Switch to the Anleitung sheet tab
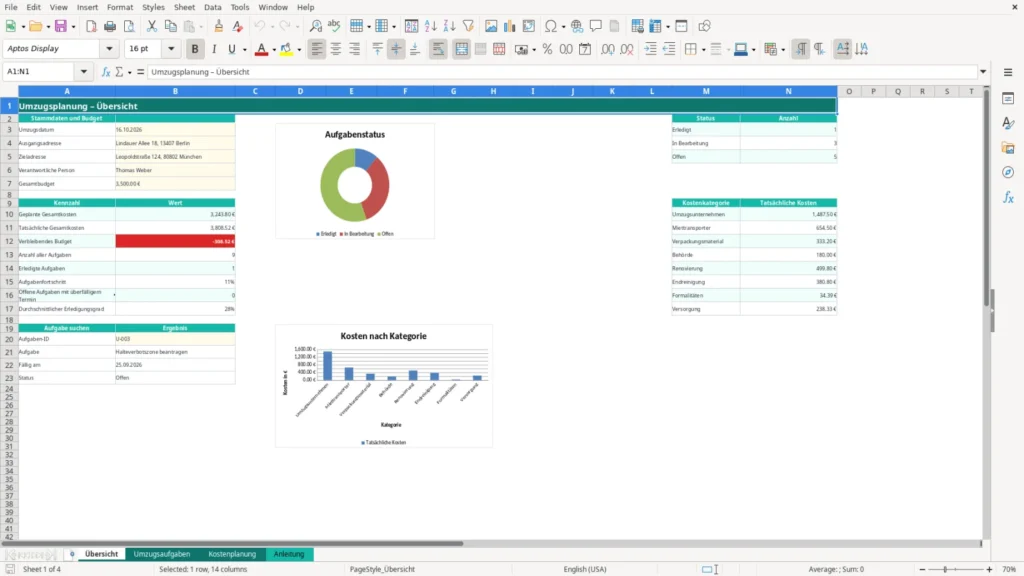 coord(289,554)
